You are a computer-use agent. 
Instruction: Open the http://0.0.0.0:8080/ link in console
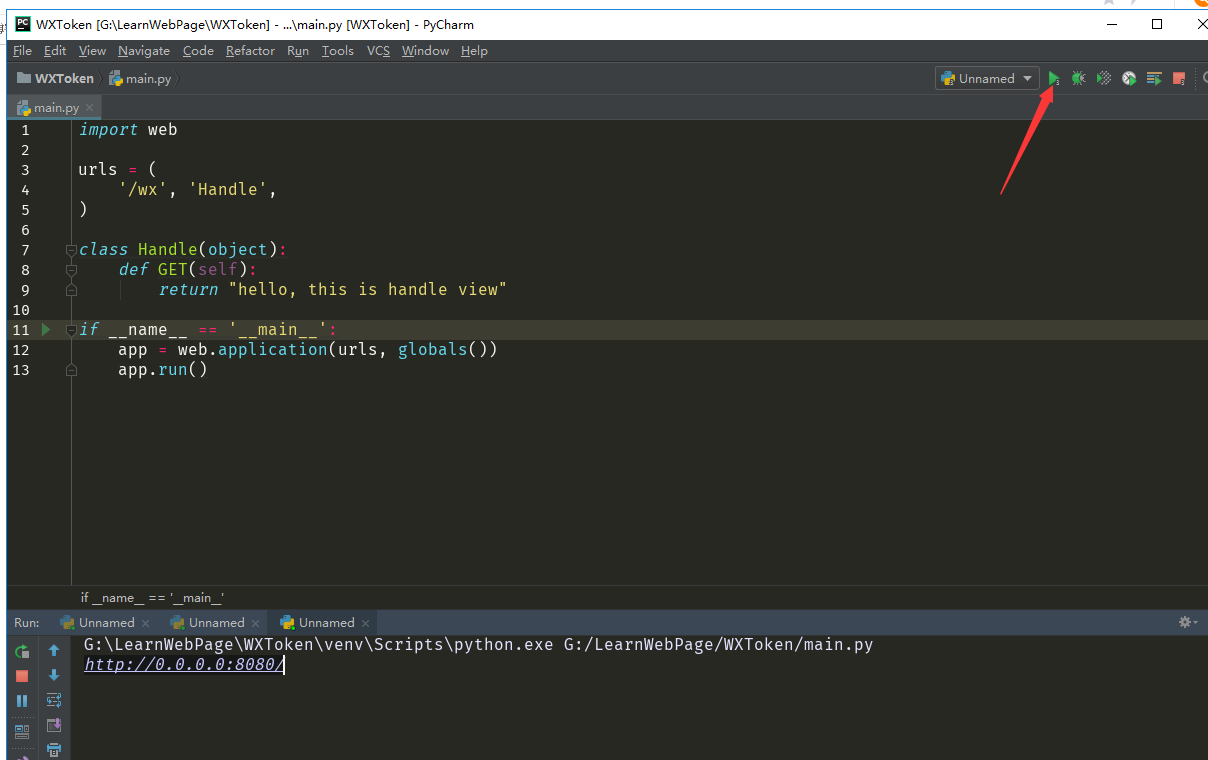pos(183,664)
